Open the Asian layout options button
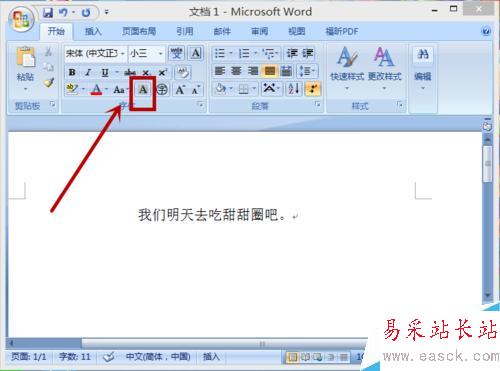500x371 pixels. click(270, 89)
